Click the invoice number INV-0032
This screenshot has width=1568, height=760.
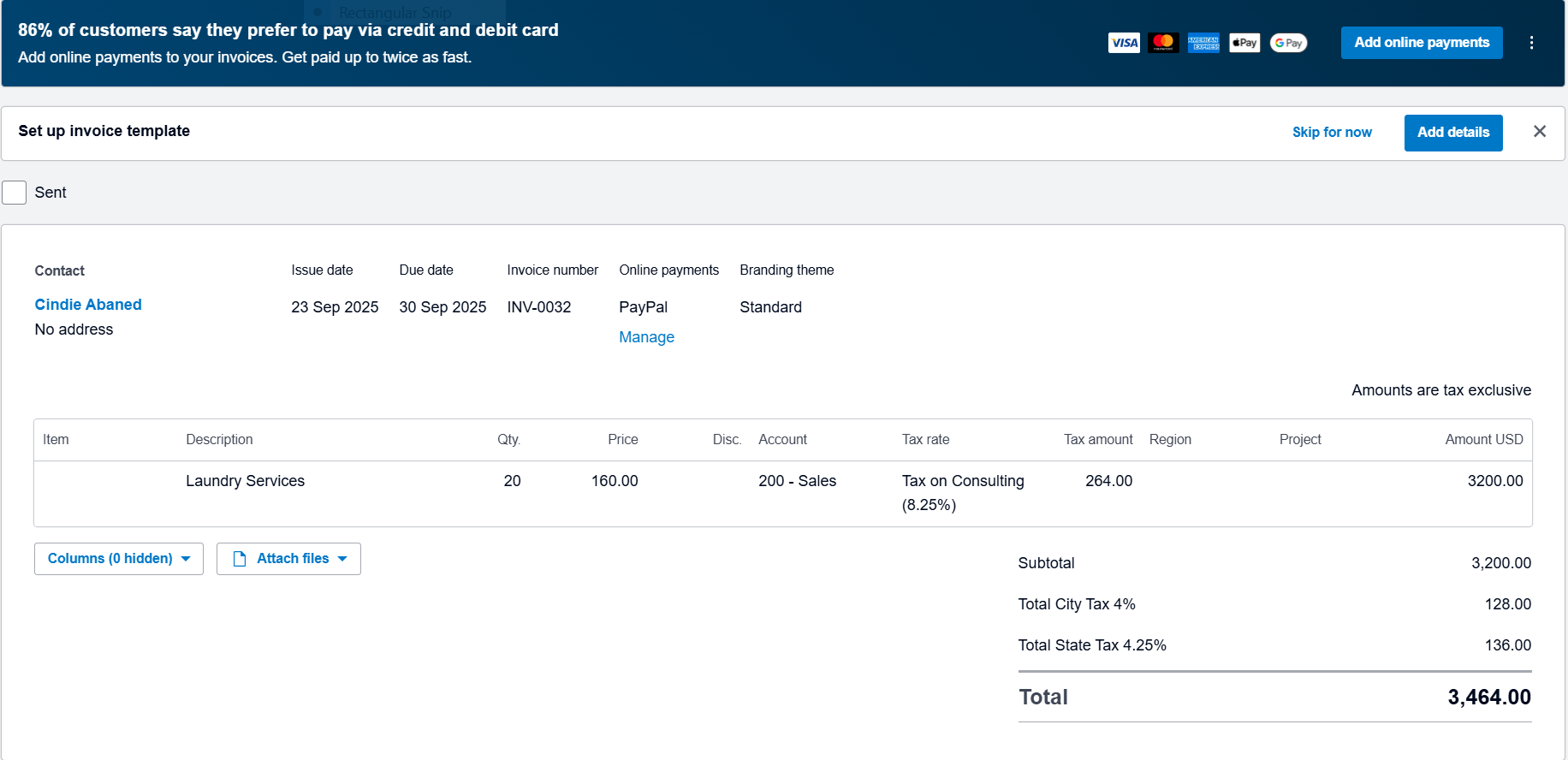click(538, 307)
